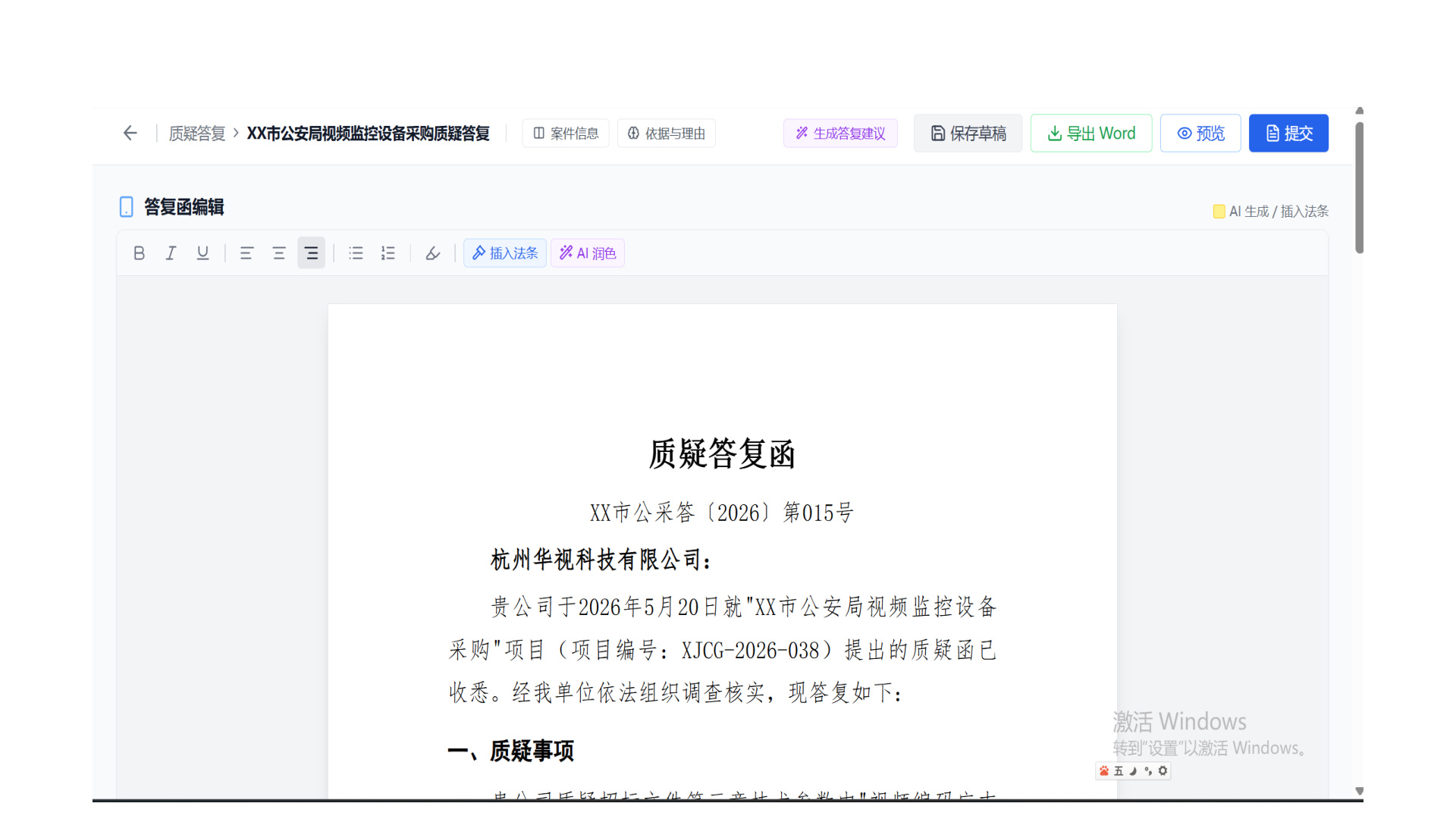1456x819 pixels.
Task: Click the heading 一、质疑事项
Action: [511, 751]
